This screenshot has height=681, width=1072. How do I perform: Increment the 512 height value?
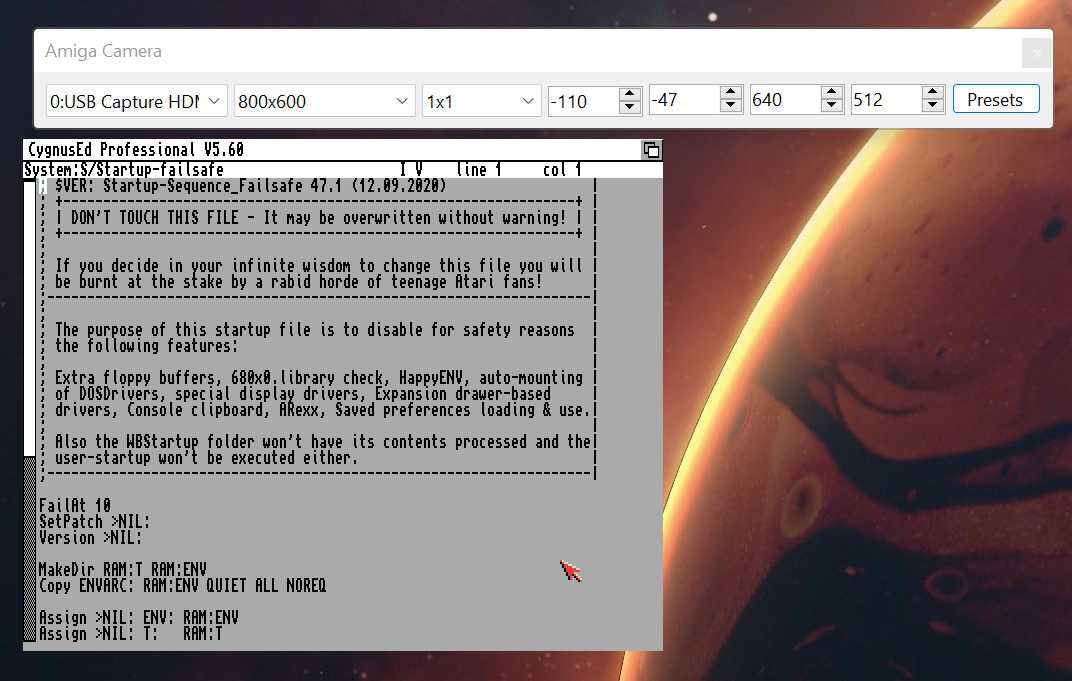click(932, 92)
